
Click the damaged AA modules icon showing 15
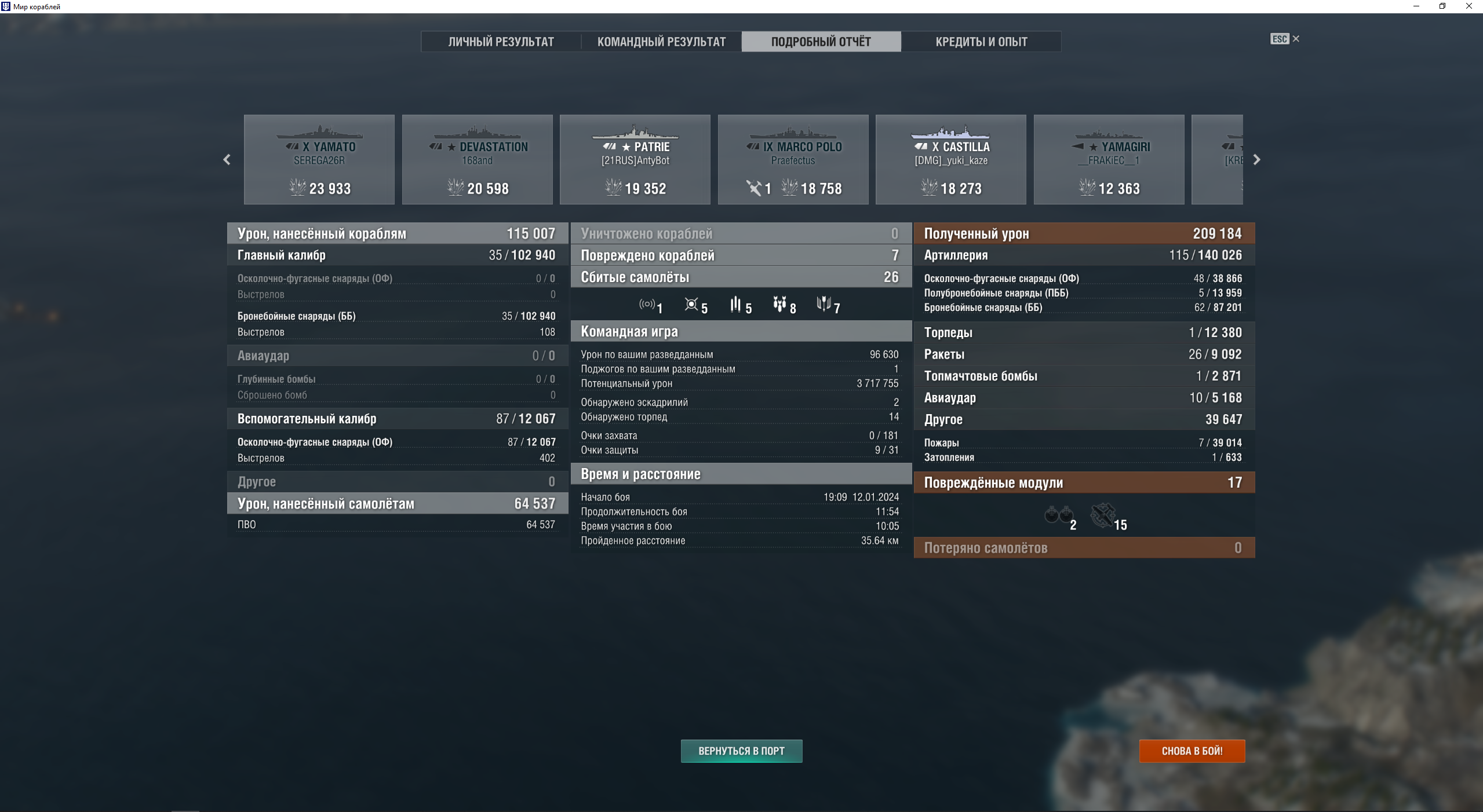pos(1103,515)
